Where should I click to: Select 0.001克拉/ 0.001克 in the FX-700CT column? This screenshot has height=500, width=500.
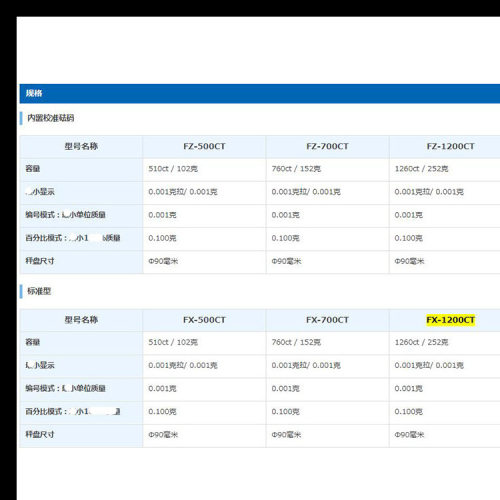[x=306, y=366]
